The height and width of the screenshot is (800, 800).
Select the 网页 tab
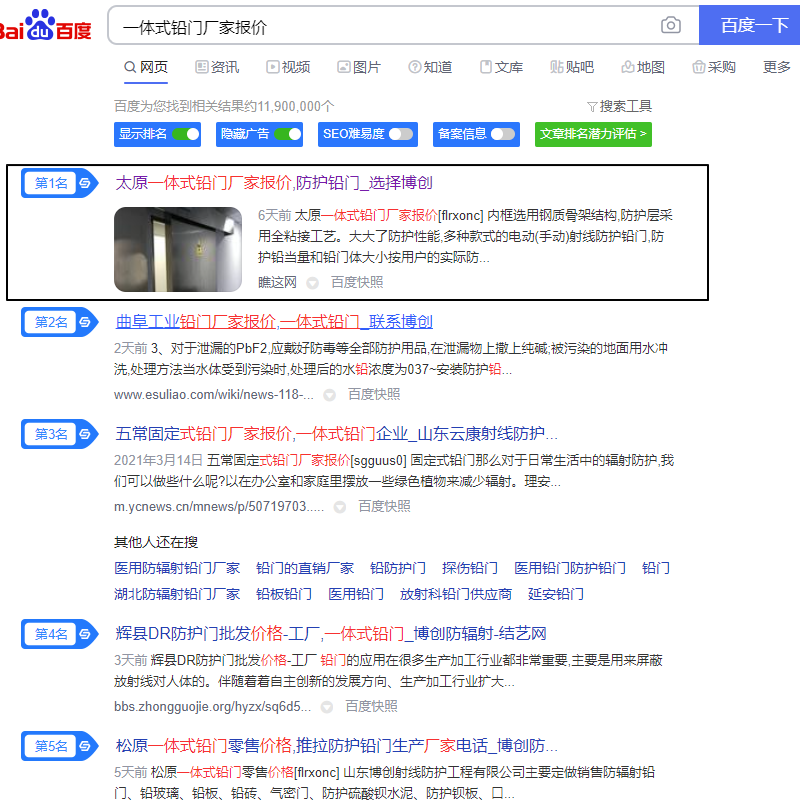coord(146,67)
